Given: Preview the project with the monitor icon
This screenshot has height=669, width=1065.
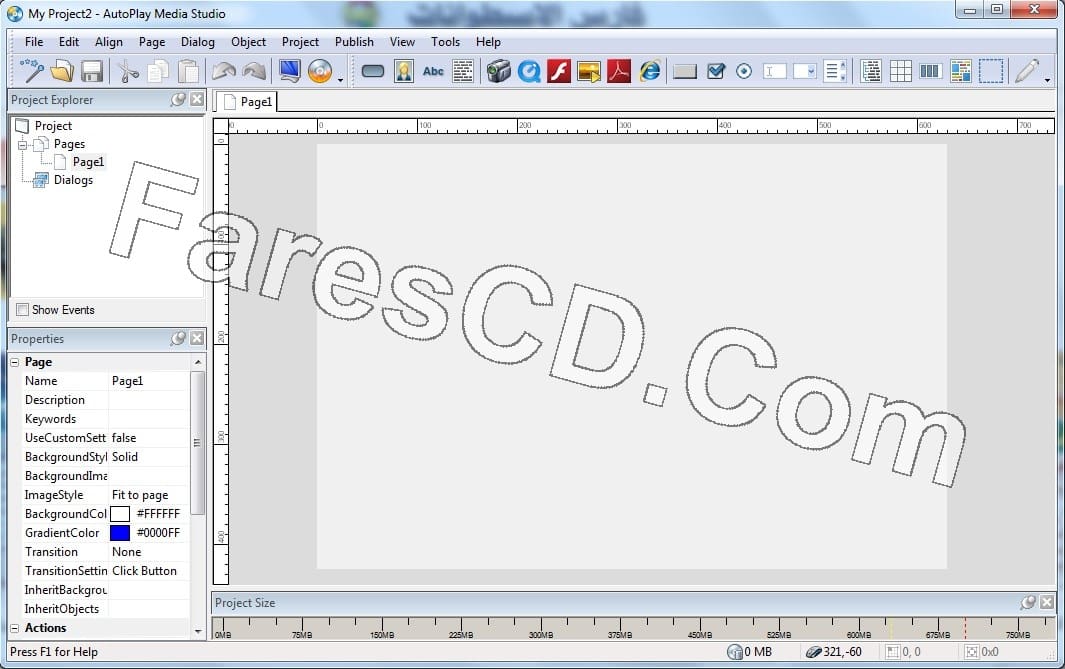Looking at the screenshot, I should click(290, 71).
